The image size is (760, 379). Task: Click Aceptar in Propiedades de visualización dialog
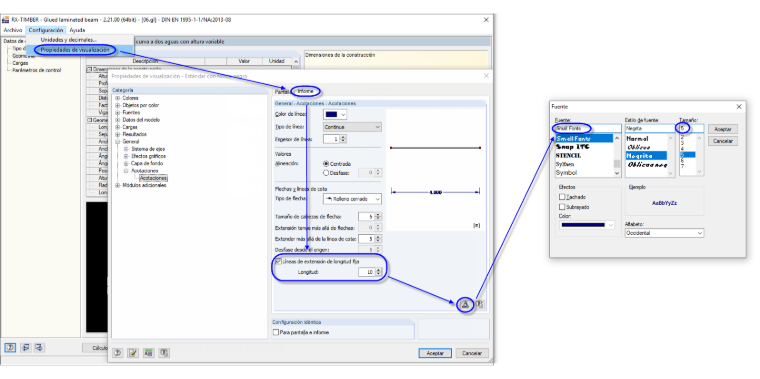pos(435,353)
